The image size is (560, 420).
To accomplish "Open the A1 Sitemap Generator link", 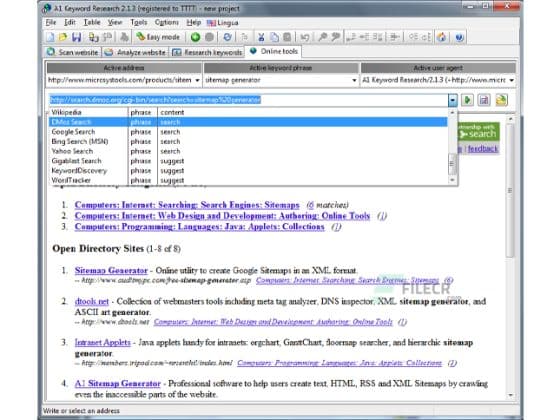I will 118,384.
